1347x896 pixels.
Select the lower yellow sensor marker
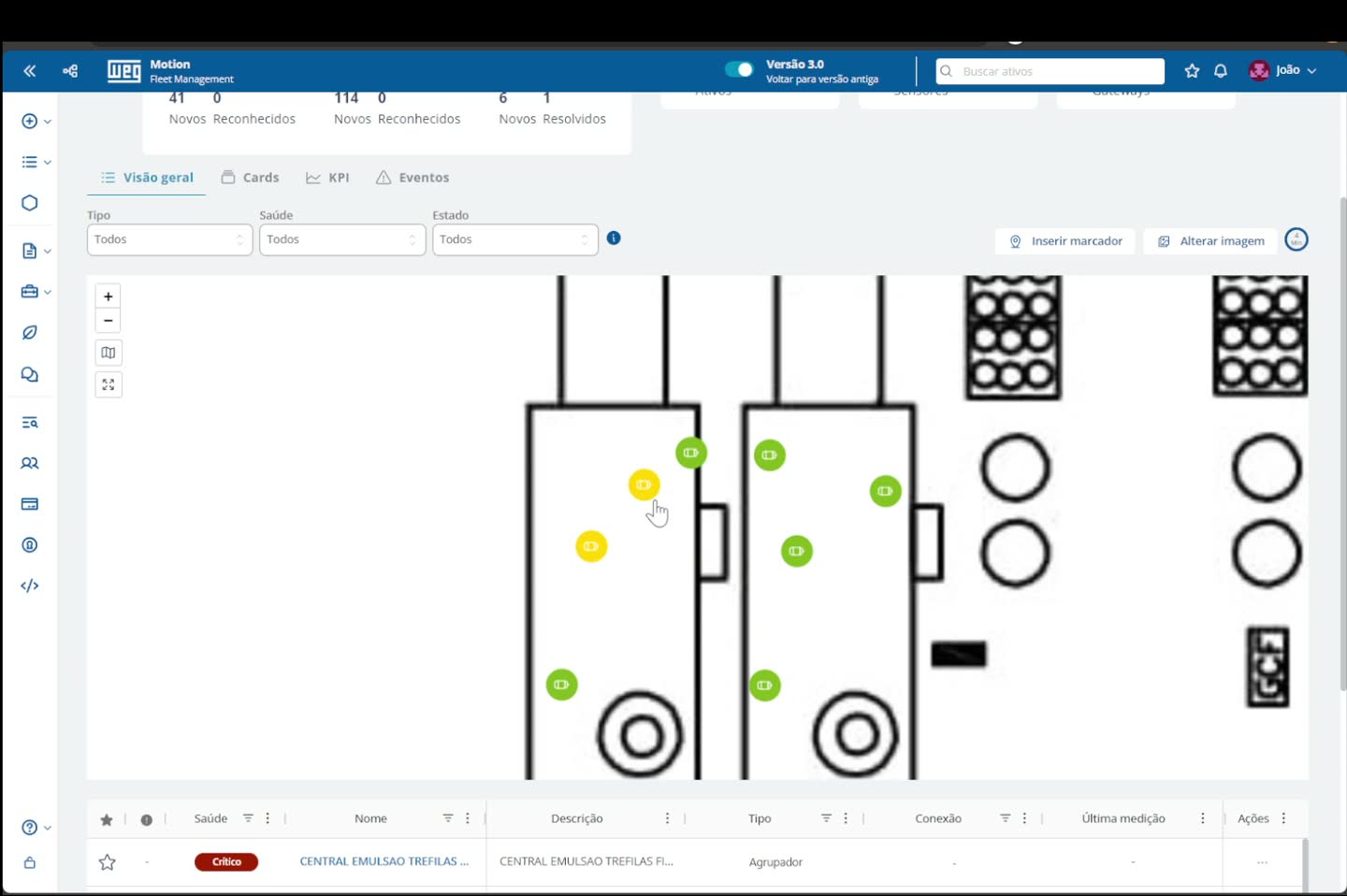[591, 546]
